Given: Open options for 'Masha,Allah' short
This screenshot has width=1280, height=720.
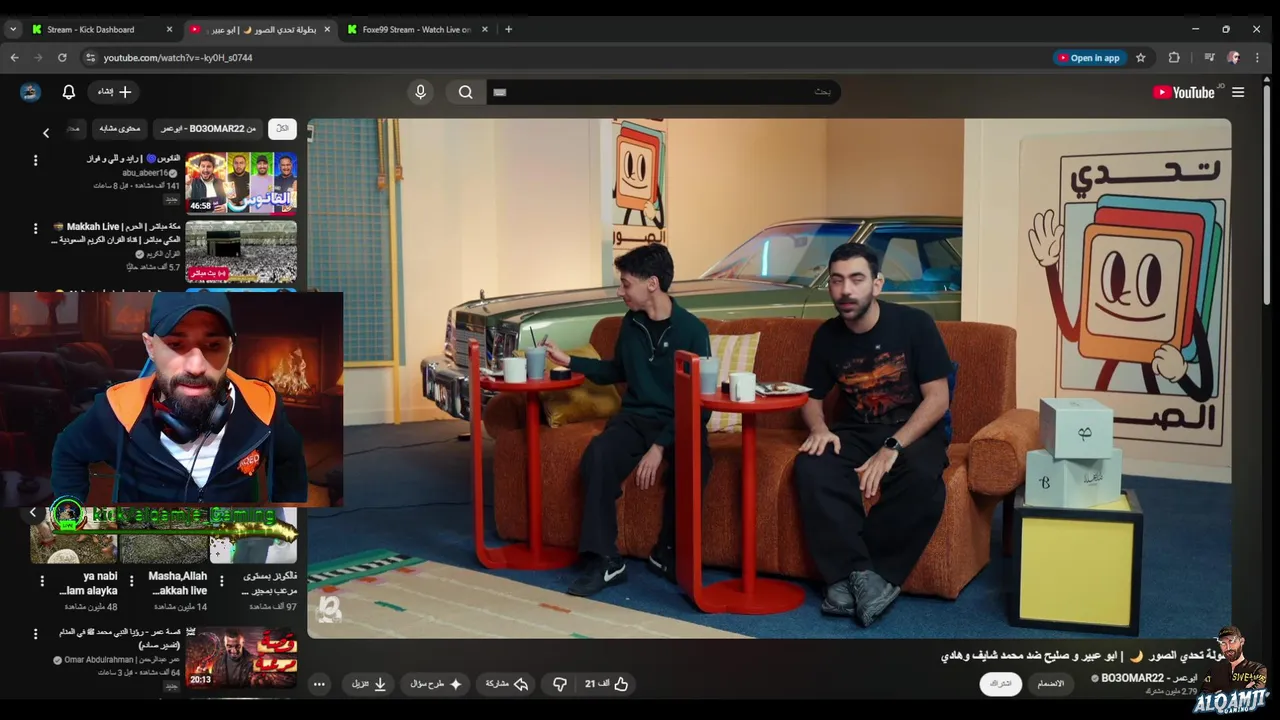Looking at the screenshot, I should coord(131,581).
